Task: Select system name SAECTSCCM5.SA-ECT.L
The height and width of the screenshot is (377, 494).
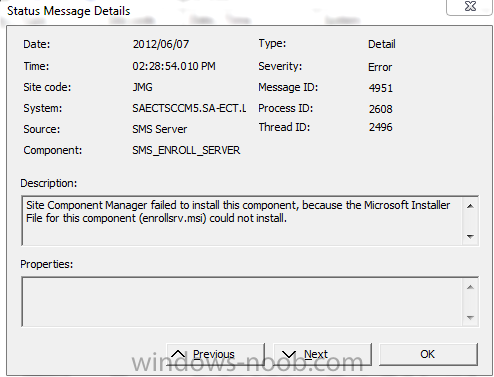Action: (189, 108)
